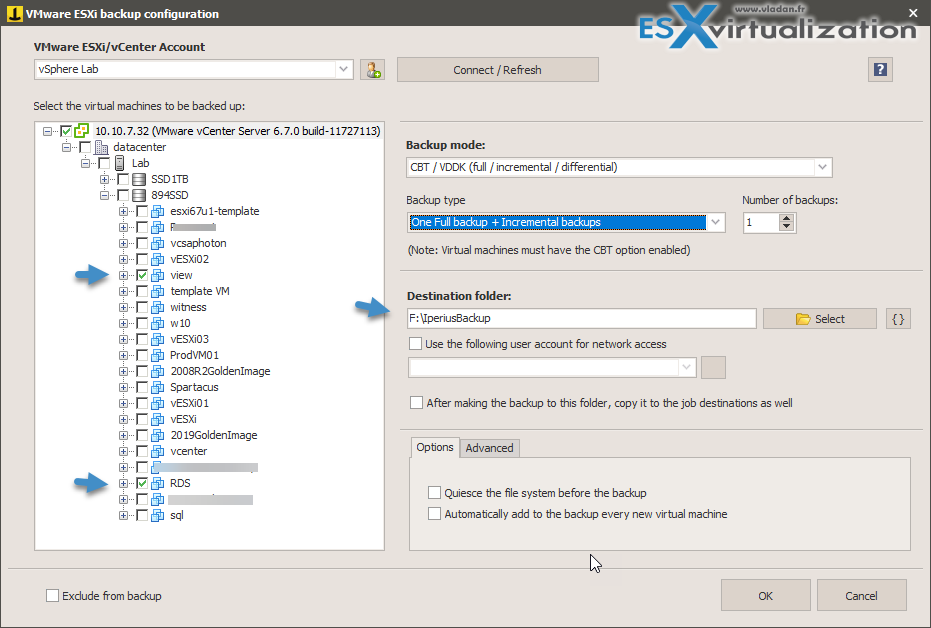Viewport: 931px width, 628px height.
Task: Close the backup configuration dialog
Action: [913, 12]
